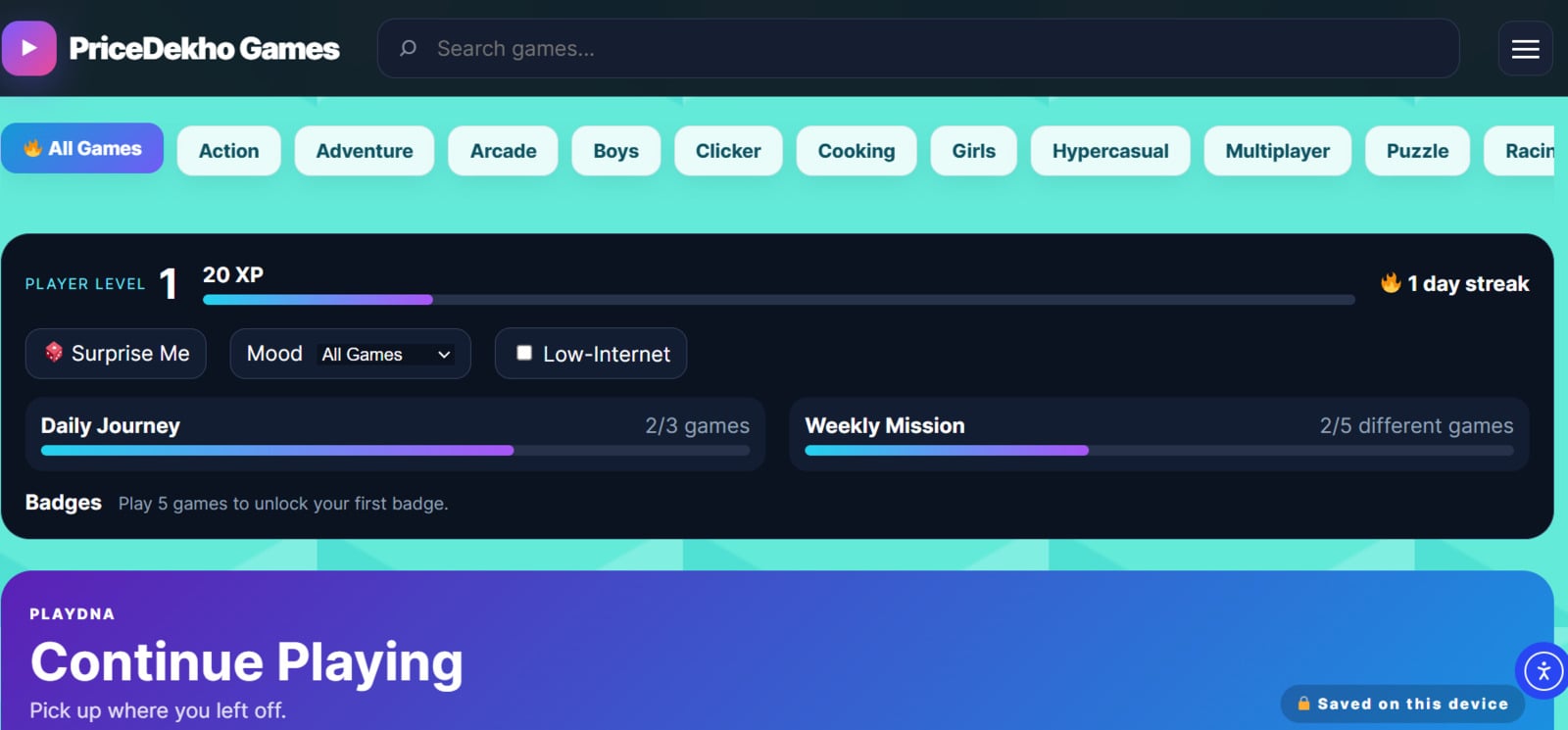Select the All Games category tab

coord(82,148)
